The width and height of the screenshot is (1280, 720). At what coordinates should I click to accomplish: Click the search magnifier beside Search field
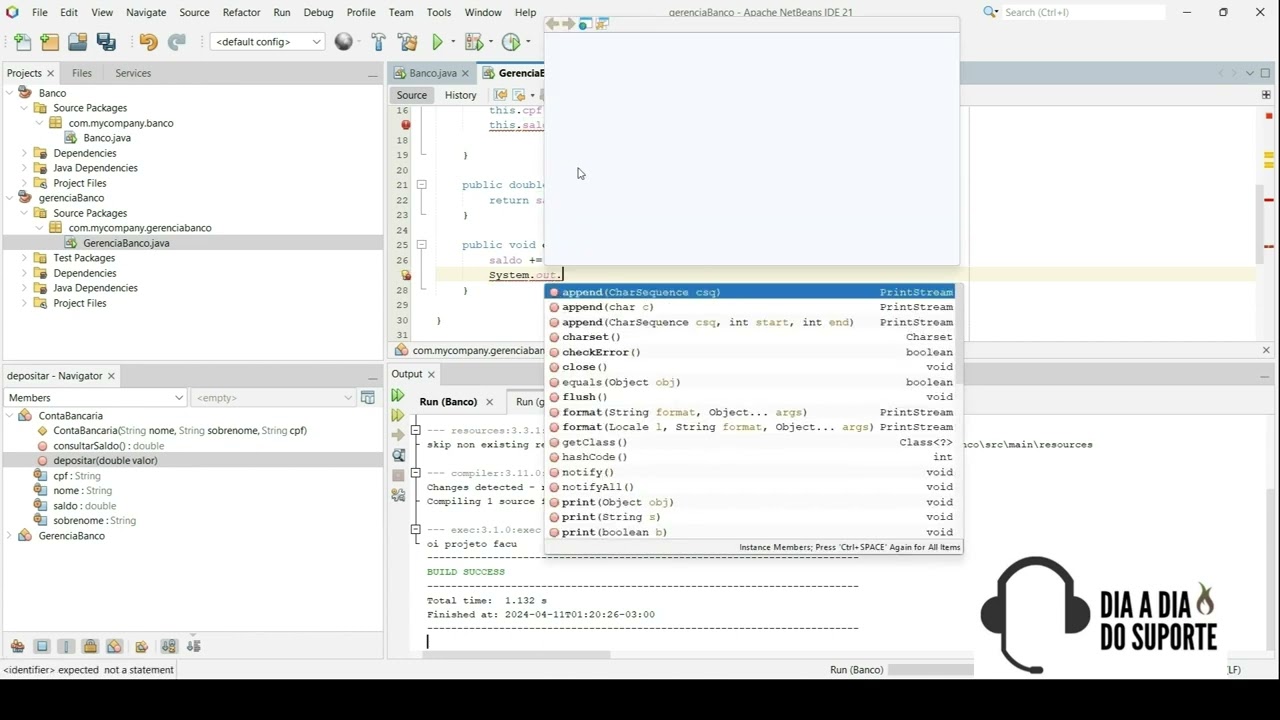[x=990, y=12]
